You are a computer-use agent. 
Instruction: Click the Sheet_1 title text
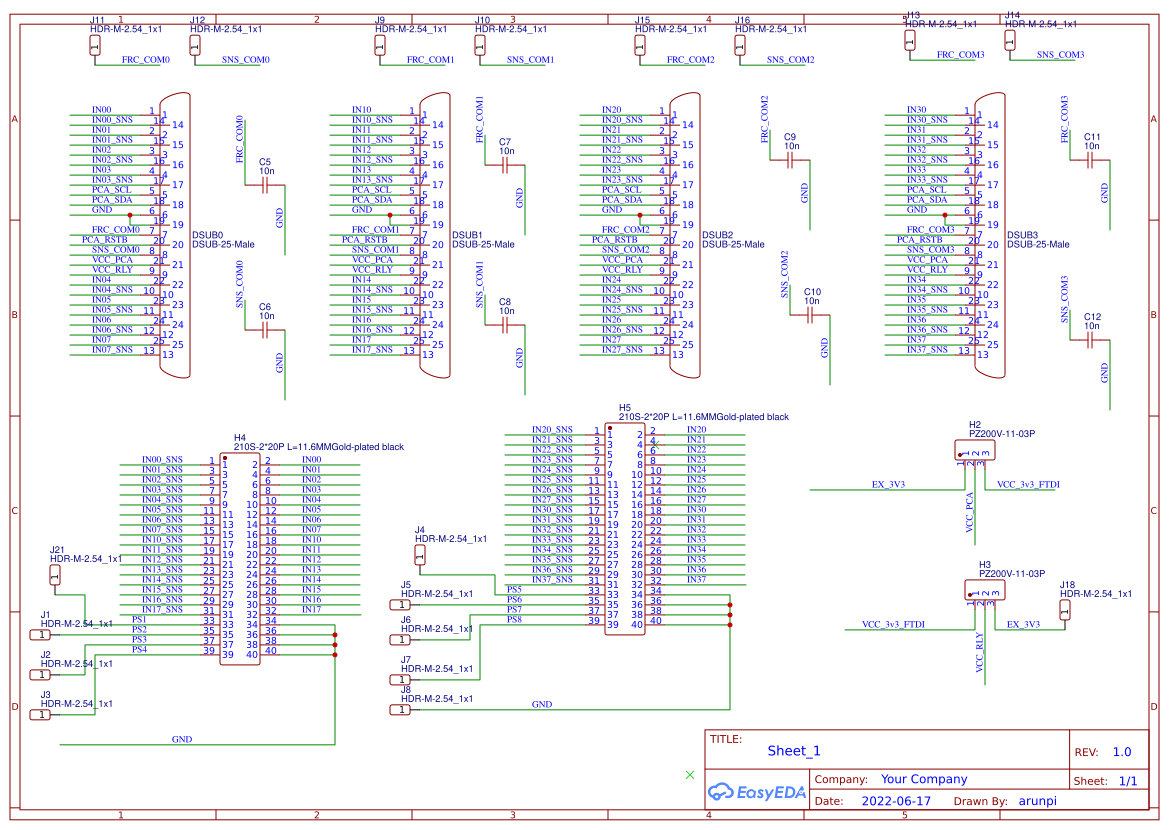[x=793, y=751]
